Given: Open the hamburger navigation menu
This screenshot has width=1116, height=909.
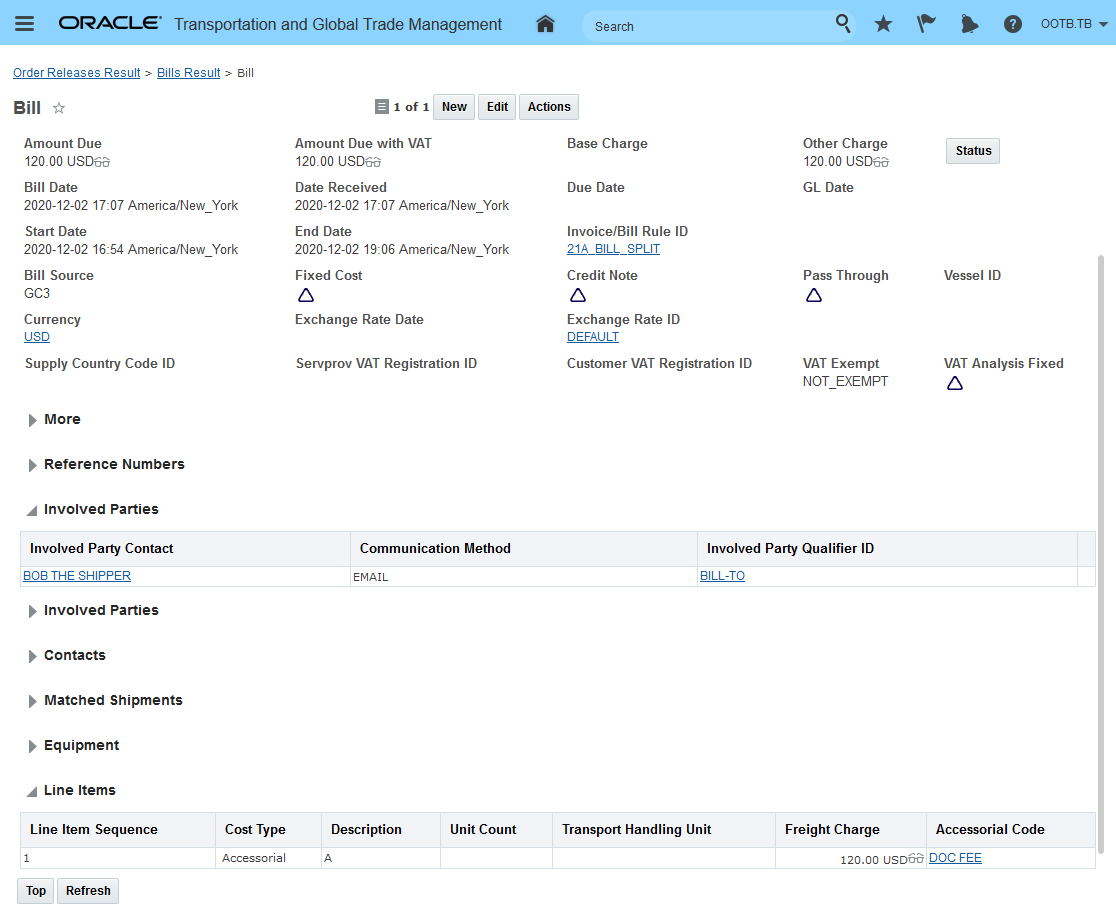Looking at the screenshot, I should [25, 24].
